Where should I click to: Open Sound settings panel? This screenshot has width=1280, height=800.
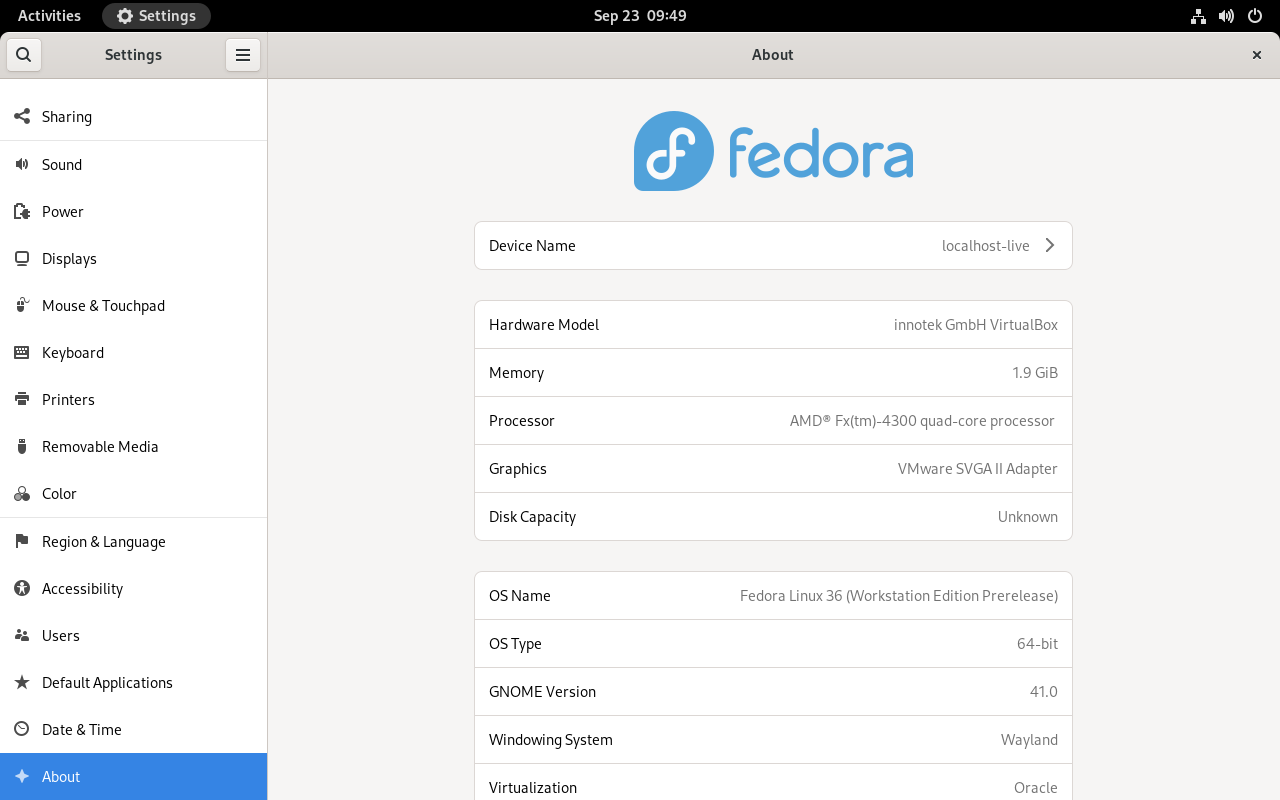[134, 164]
